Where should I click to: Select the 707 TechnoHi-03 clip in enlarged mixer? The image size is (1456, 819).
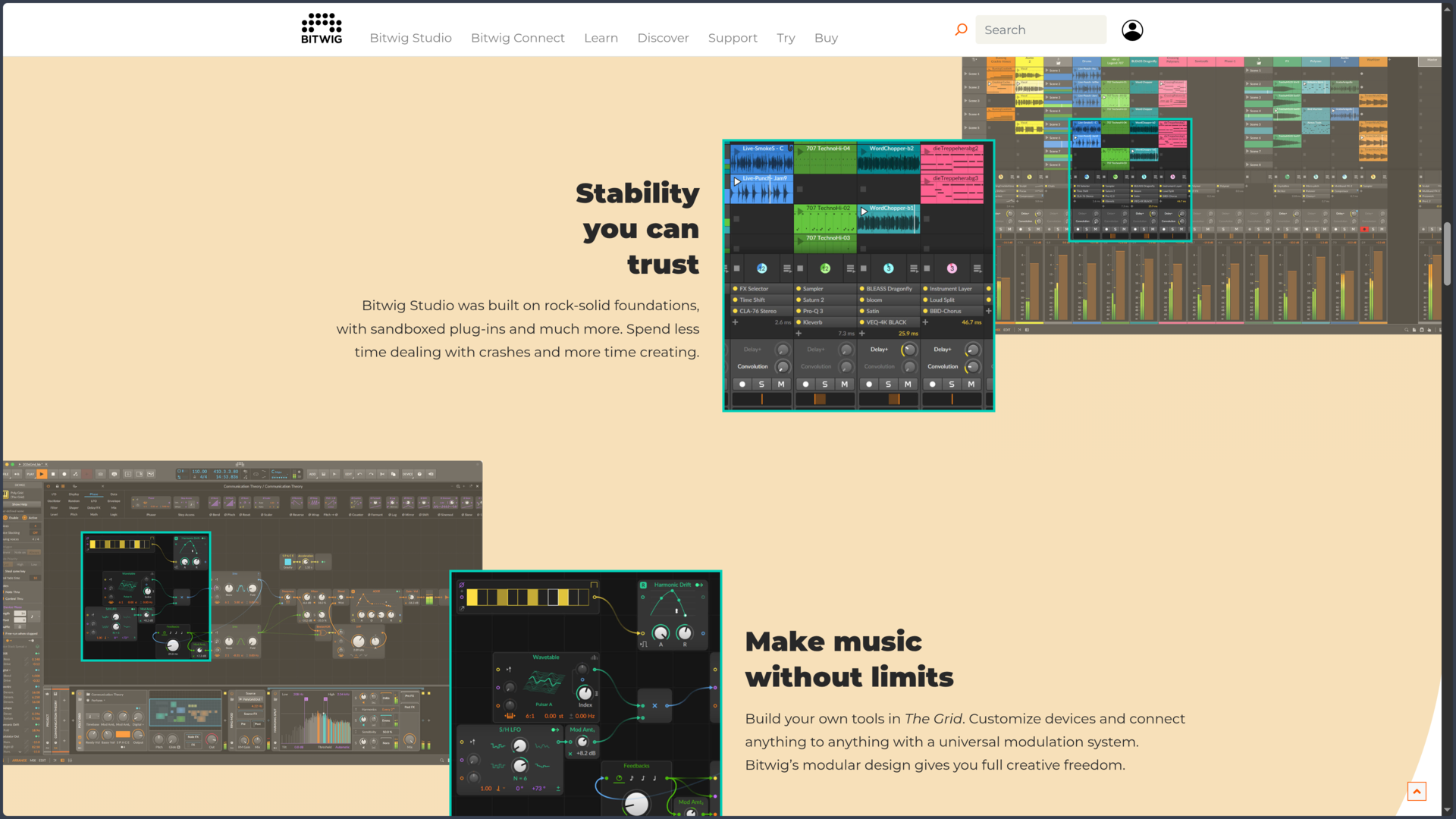click(x=825, y=242)
